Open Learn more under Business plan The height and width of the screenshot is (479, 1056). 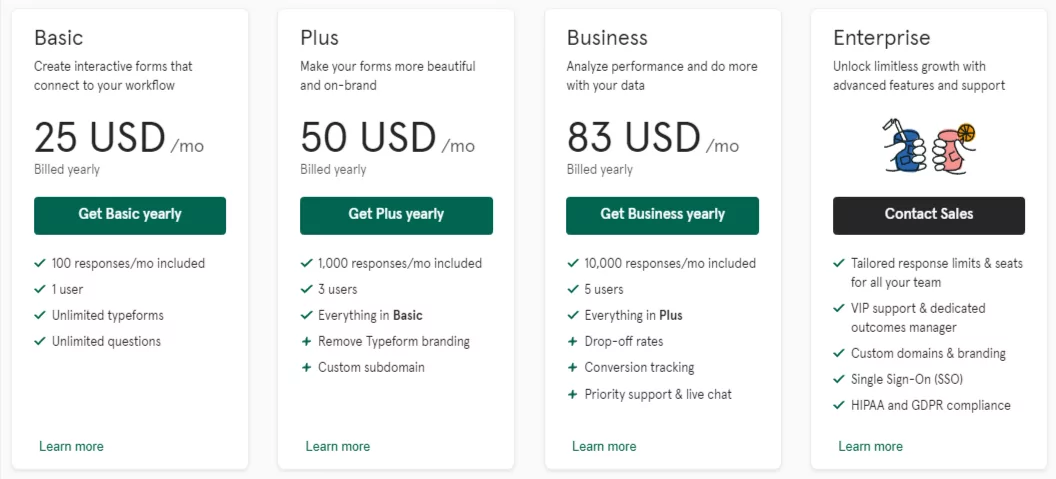603,446
